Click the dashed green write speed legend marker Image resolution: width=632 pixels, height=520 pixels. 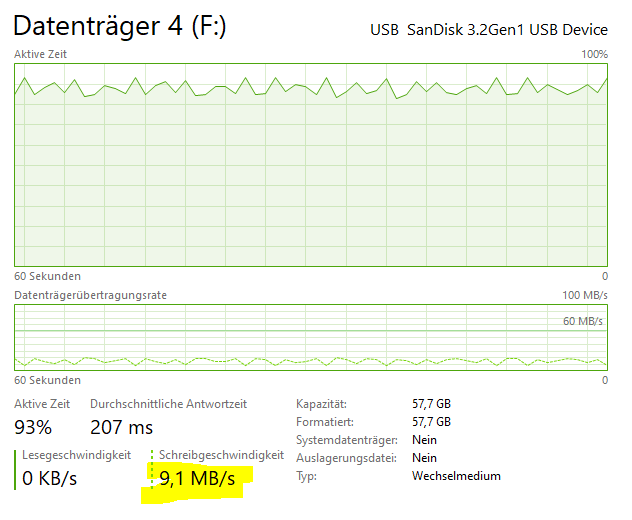152,469
